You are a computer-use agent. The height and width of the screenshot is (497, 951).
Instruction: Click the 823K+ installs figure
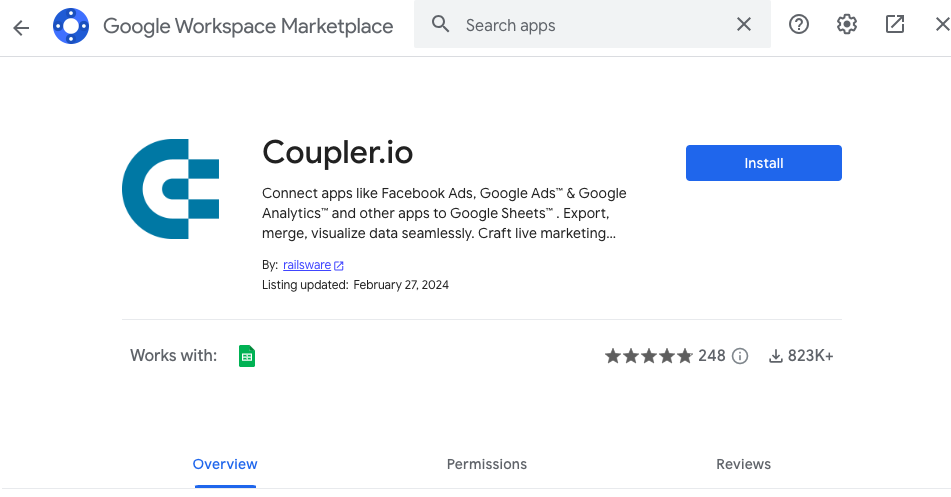point(810,356)
